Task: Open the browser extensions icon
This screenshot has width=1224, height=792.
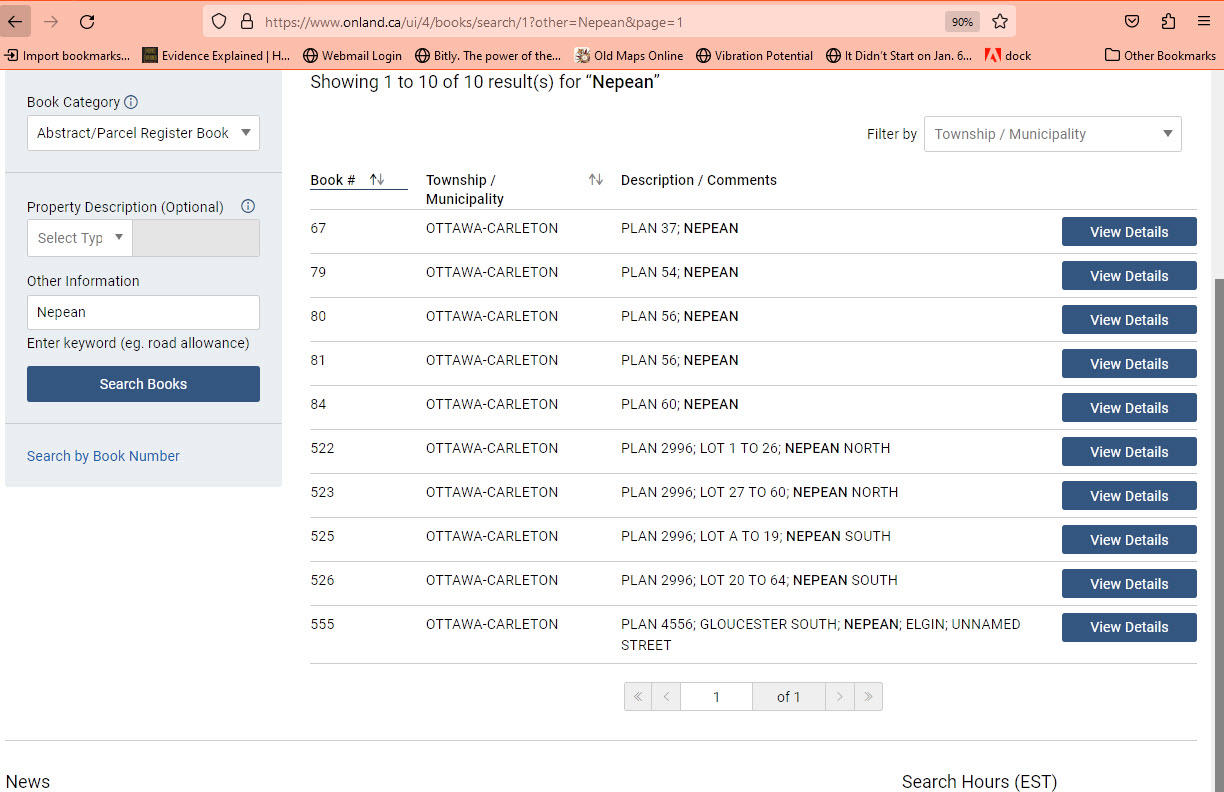Action: (1168, 21)
